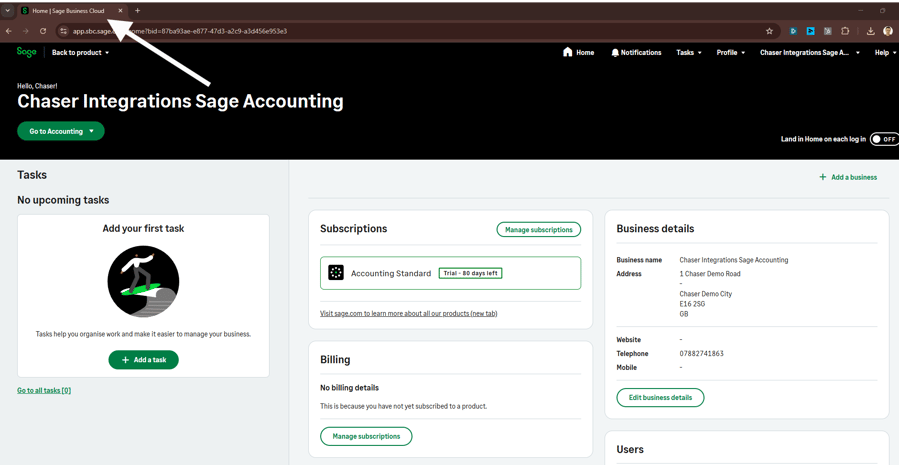Click the Add a task button
Image resolution: width=899 pixels, height=465 pixels.
click(143, 360)
